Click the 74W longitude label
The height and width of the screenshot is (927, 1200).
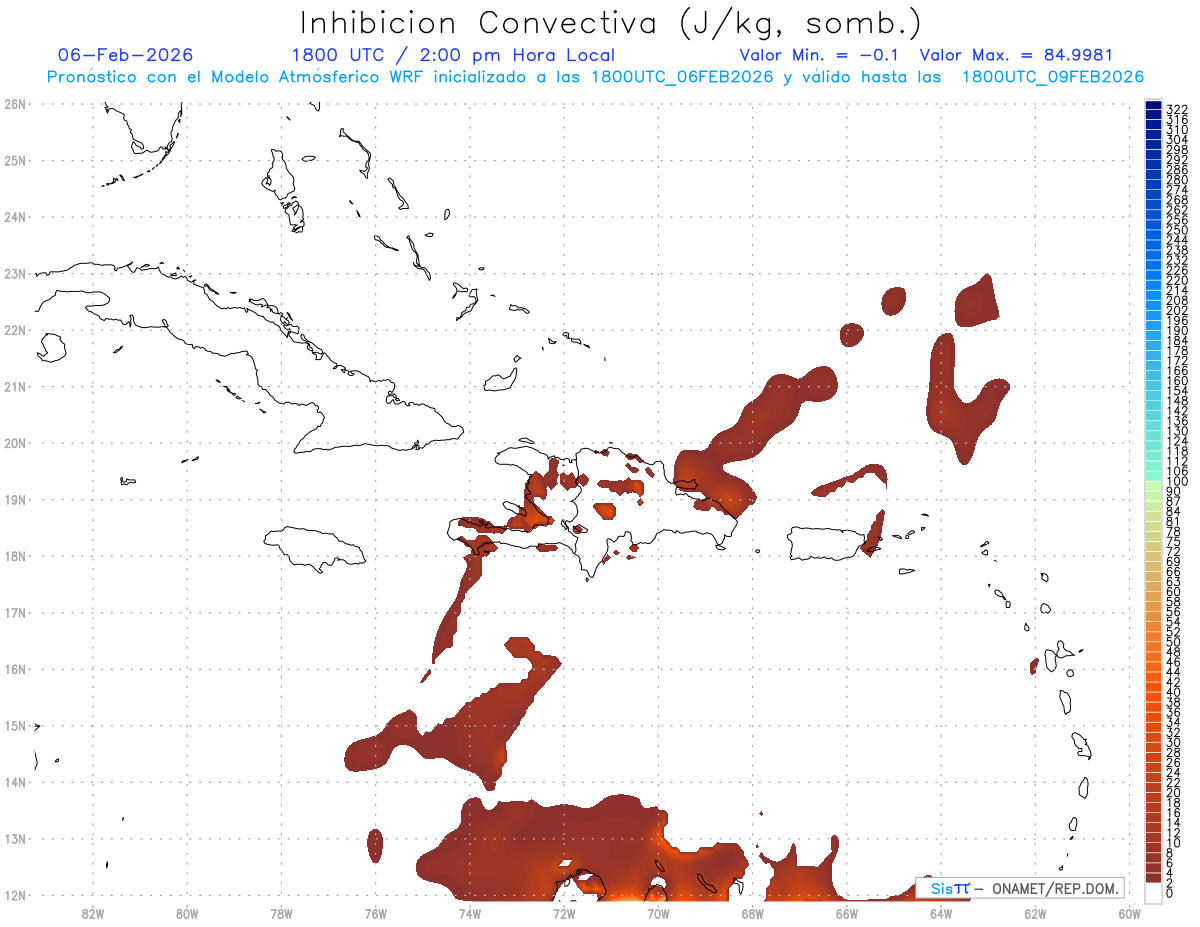click(470, 912)
